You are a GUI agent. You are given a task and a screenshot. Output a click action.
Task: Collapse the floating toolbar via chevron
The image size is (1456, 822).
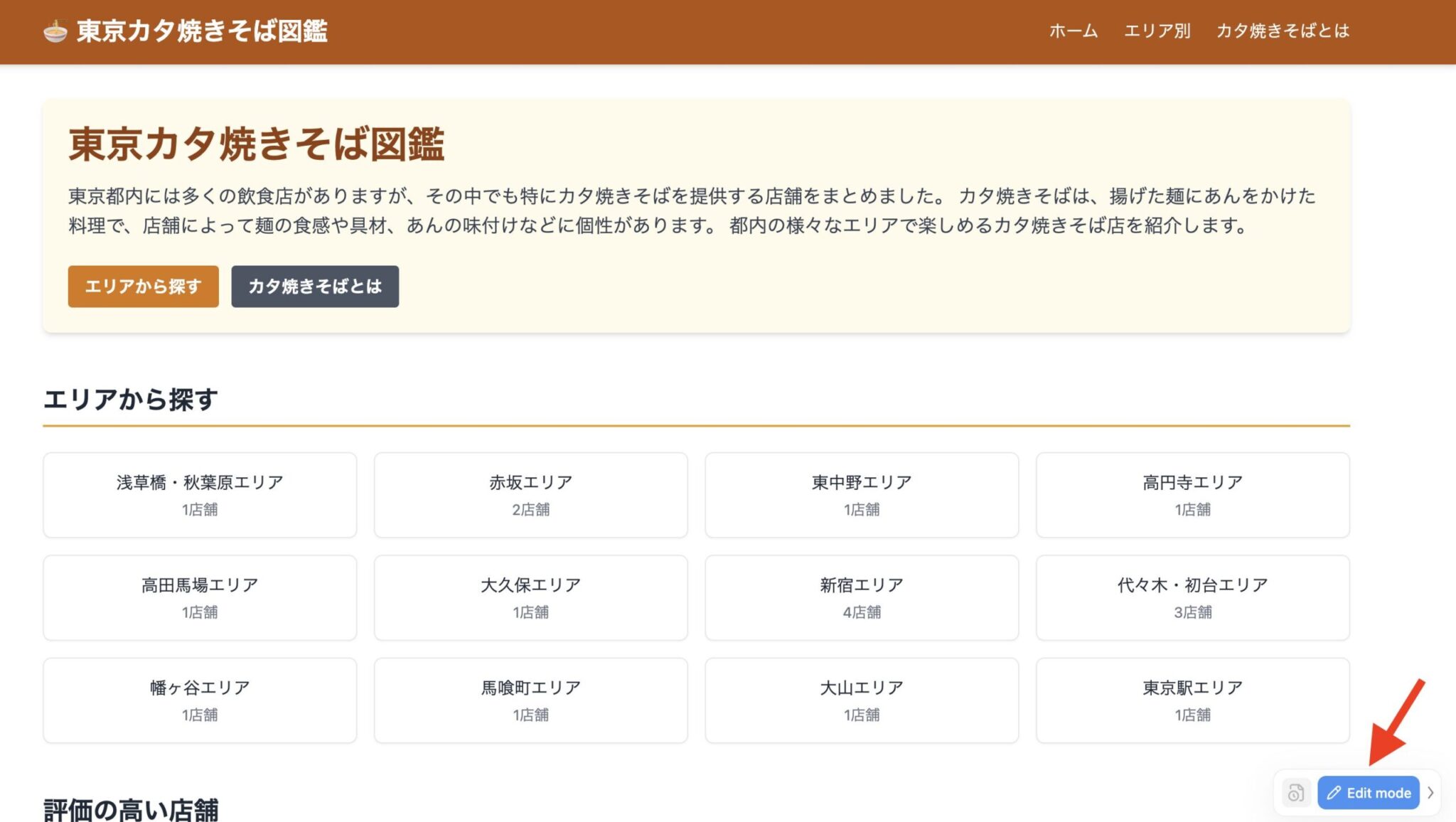pos(1429,792)
